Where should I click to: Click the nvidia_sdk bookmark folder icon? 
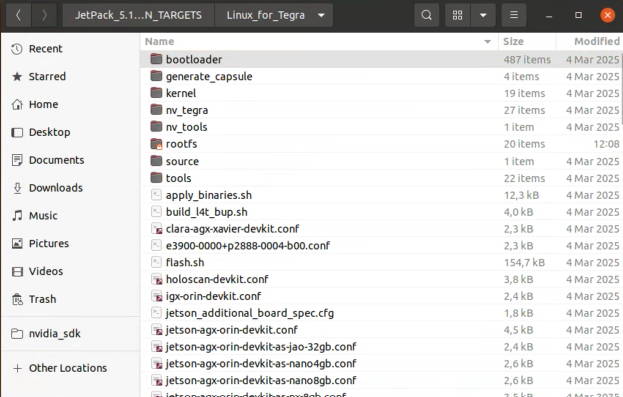17,333
